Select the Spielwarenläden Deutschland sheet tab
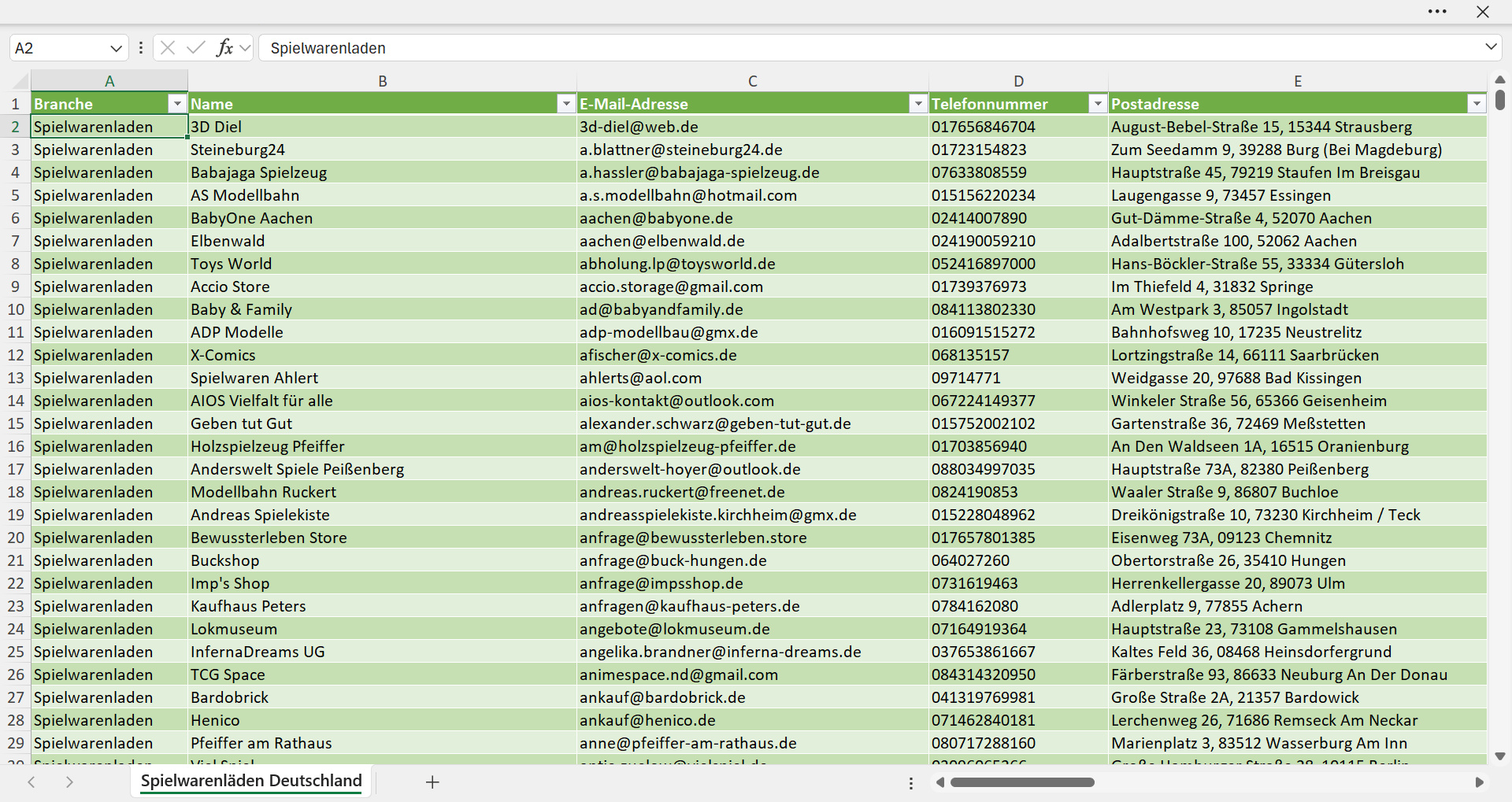1512x802 pixels. coord(251,781)
